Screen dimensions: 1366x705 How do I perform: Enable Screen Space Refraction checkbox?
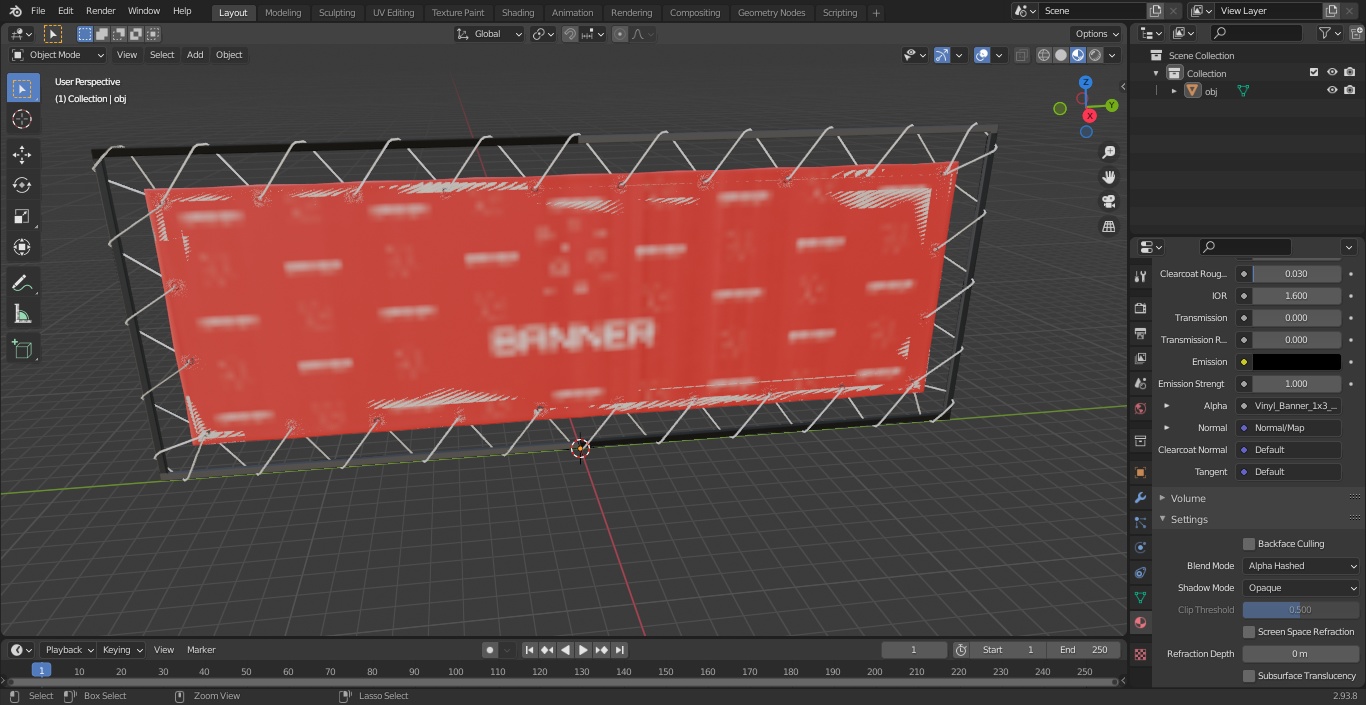1248,632
